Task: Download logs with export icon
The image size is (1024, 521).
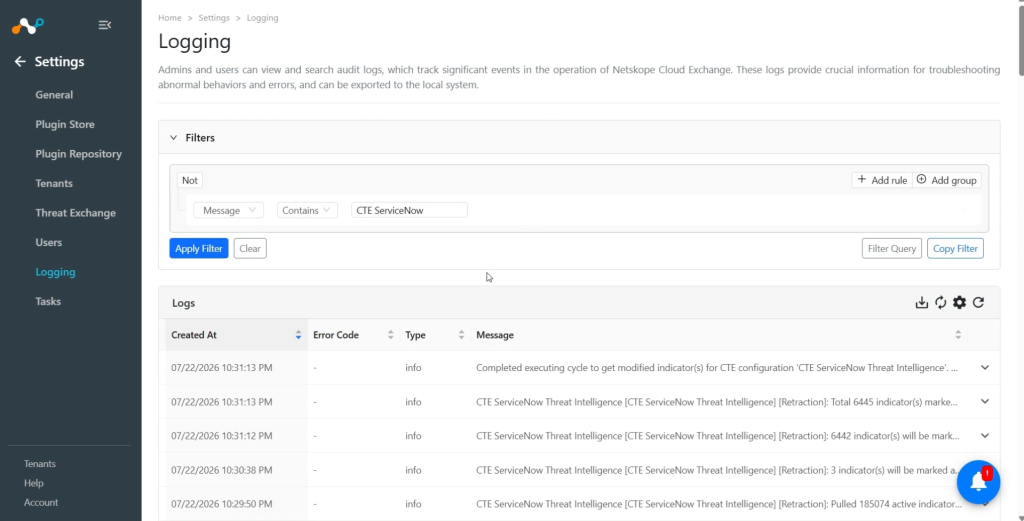Action: (x=921, y=302)
